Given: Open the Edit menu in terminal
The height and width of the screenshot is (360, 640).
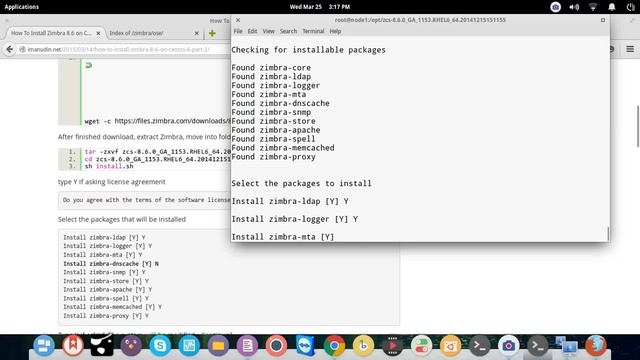Looking at the screenshot, I should click(252, 31).
